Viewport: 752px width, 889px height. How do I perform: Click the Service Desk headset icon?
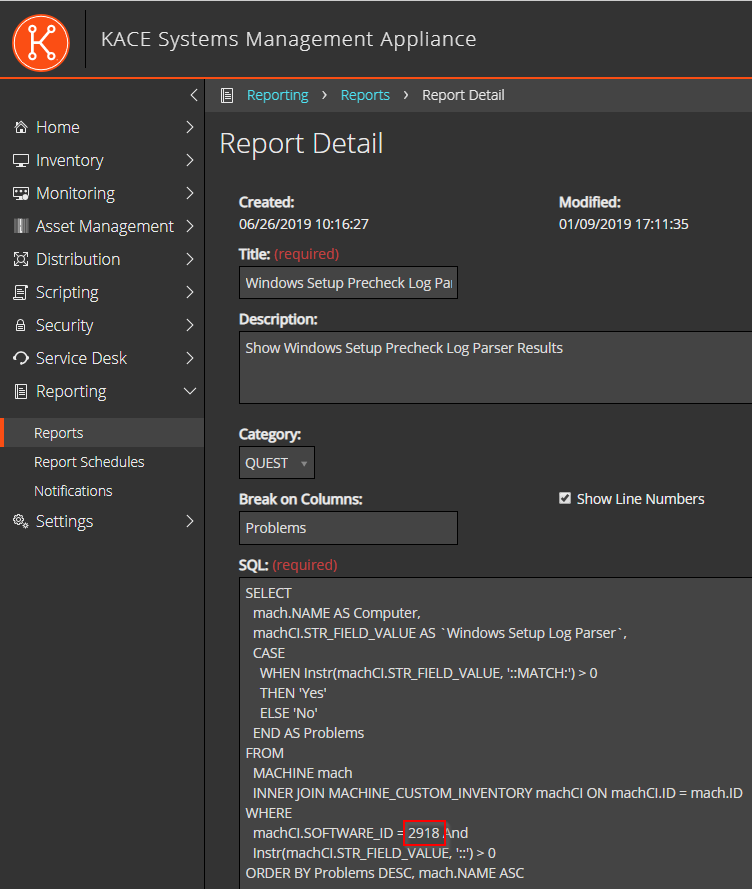coord(21,358)
